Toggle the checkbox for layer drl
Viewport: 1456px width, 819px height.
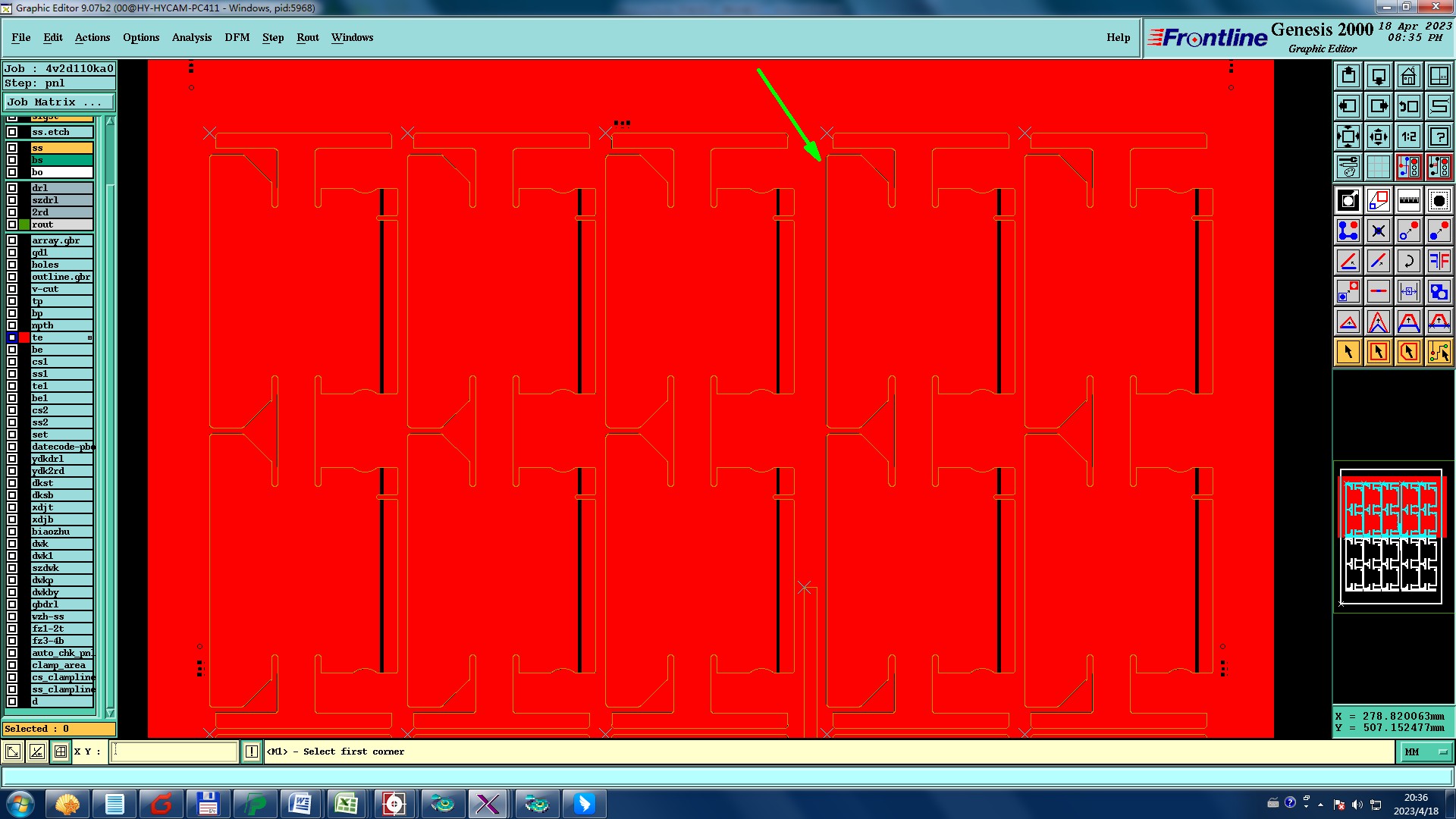(x=12, y=188)
